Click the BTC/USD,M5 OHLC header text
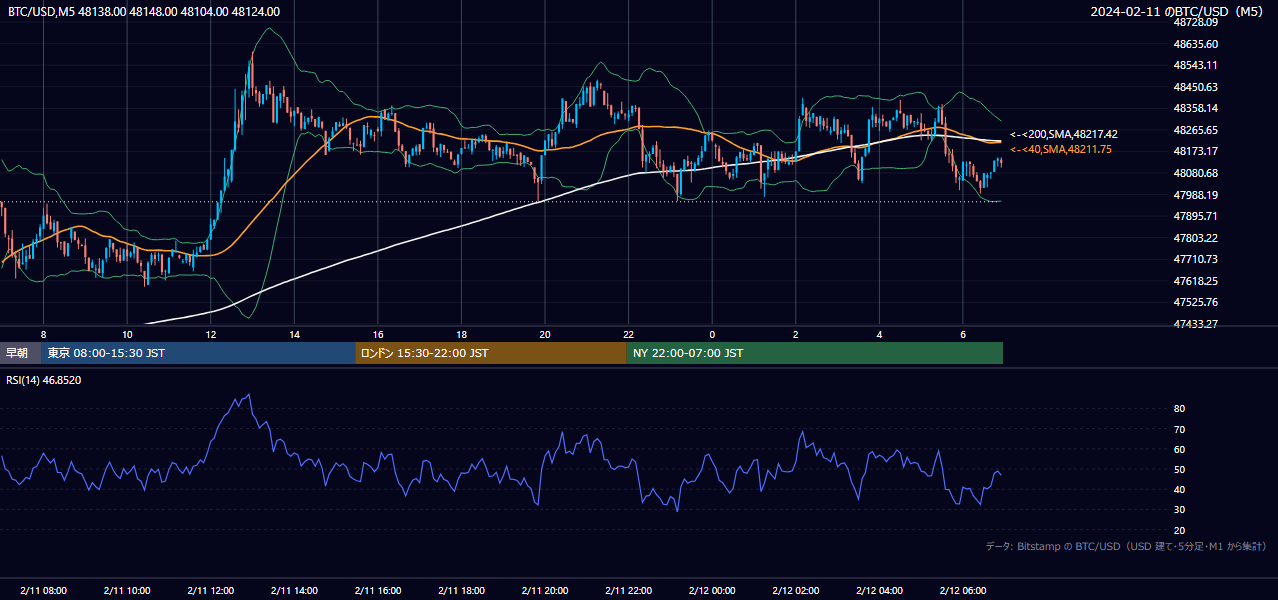This screenshot has width=1278, height=600. 144,12
